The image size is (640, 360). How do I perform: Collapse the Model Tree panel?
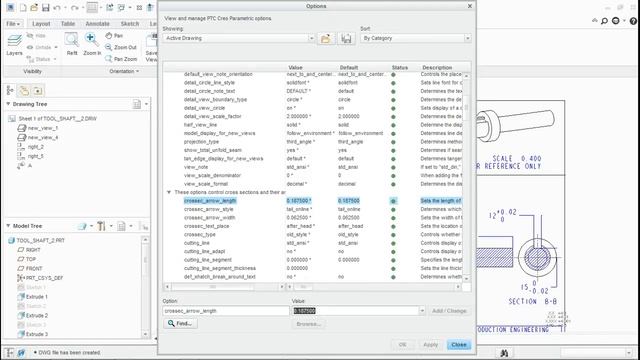pos(8,226)
